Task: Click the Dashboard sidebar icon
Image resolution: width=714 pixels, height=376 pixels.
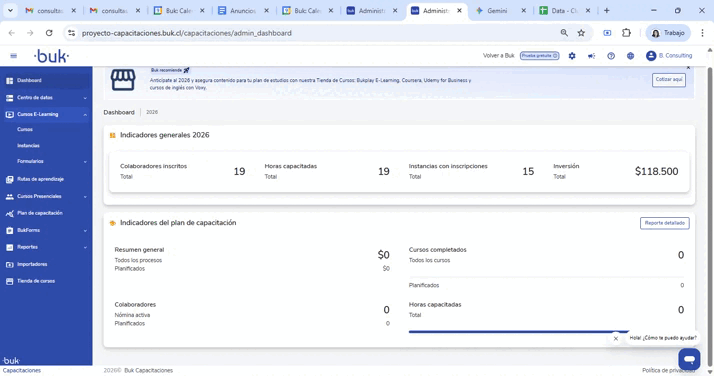Action: 10,81
